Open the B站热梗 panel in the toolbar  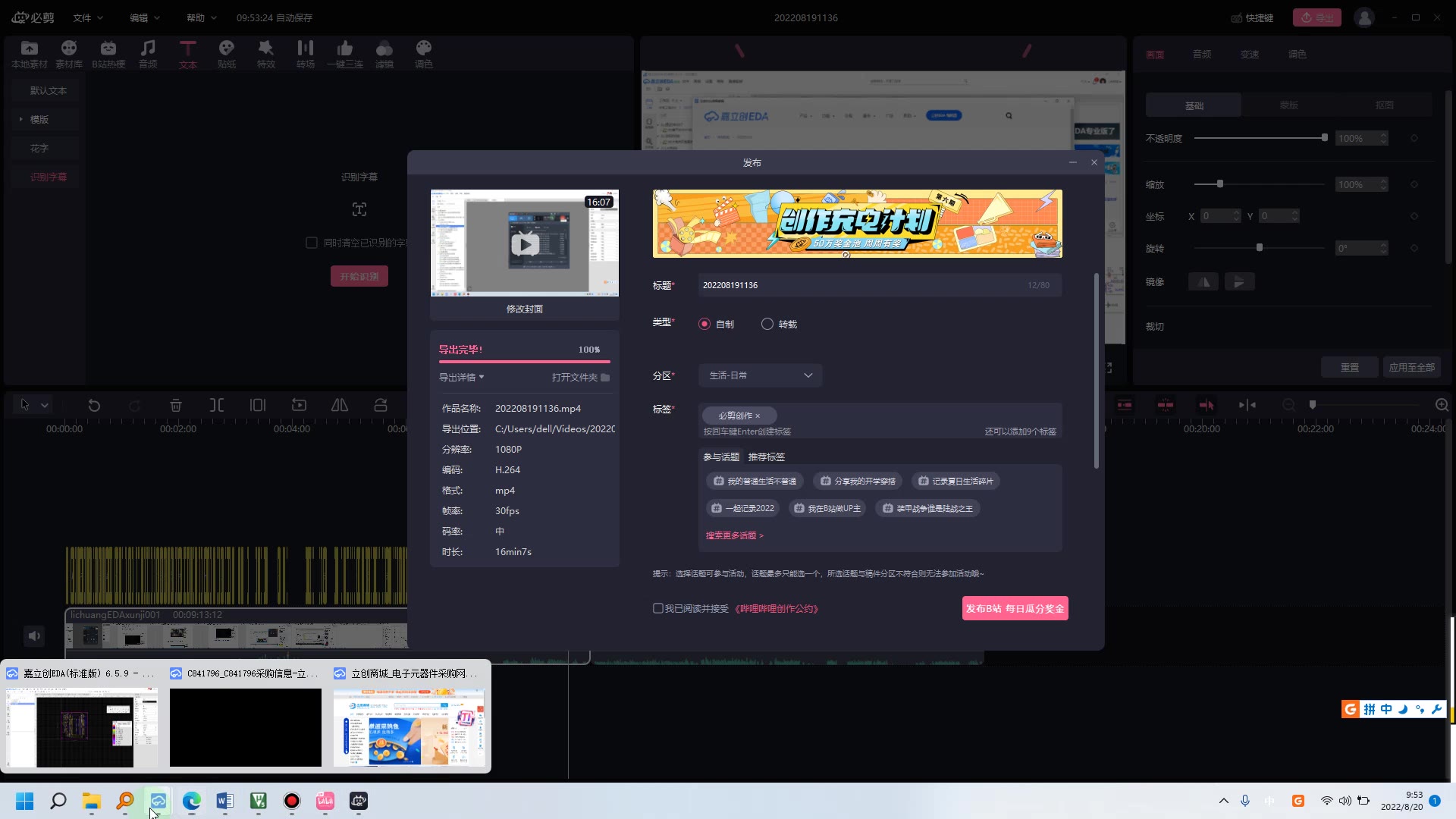pyautogui.click(x=108, y=53)
